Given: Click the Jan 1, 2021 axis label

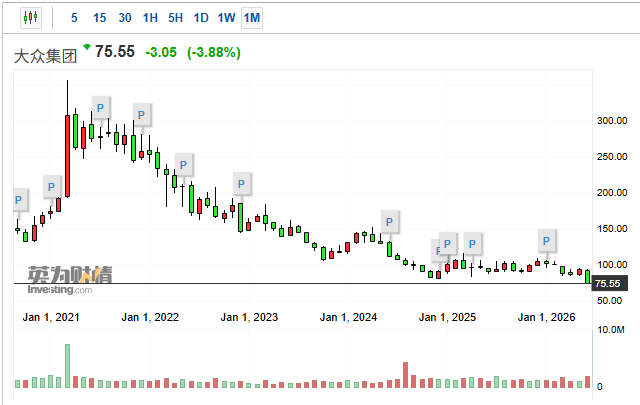Looking at the screenshot, I should [x=51, y=317].
